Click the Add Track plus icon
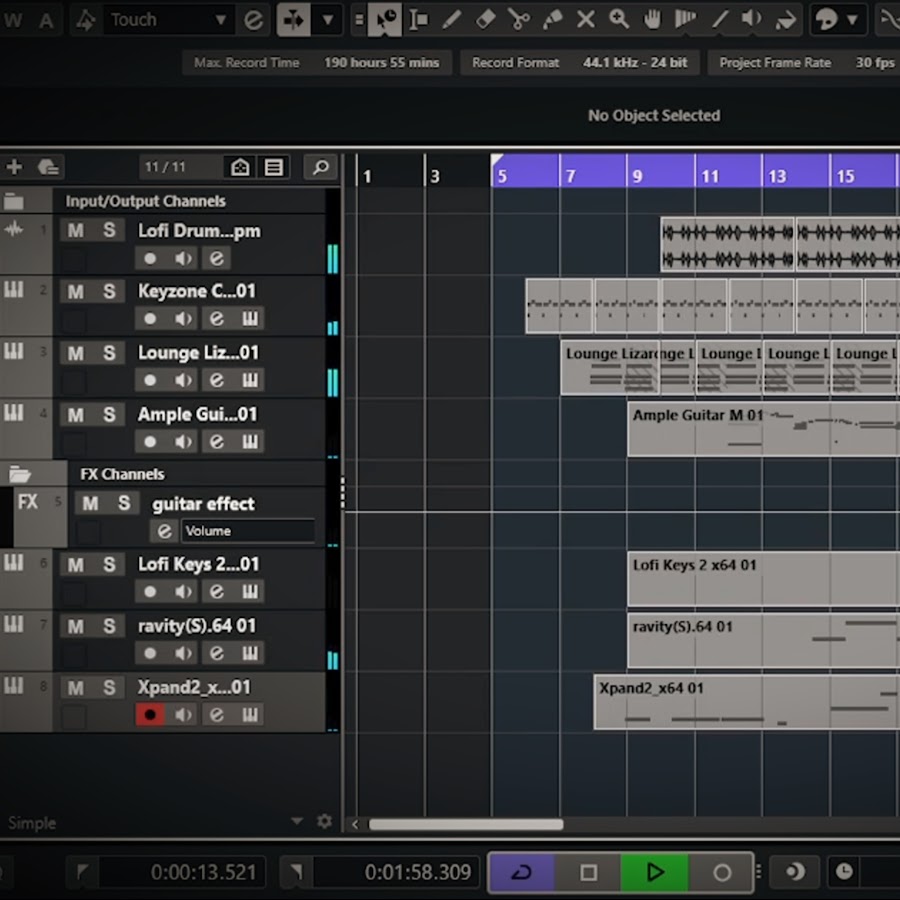This screenshot has width=900, height=900. [14, 167]
